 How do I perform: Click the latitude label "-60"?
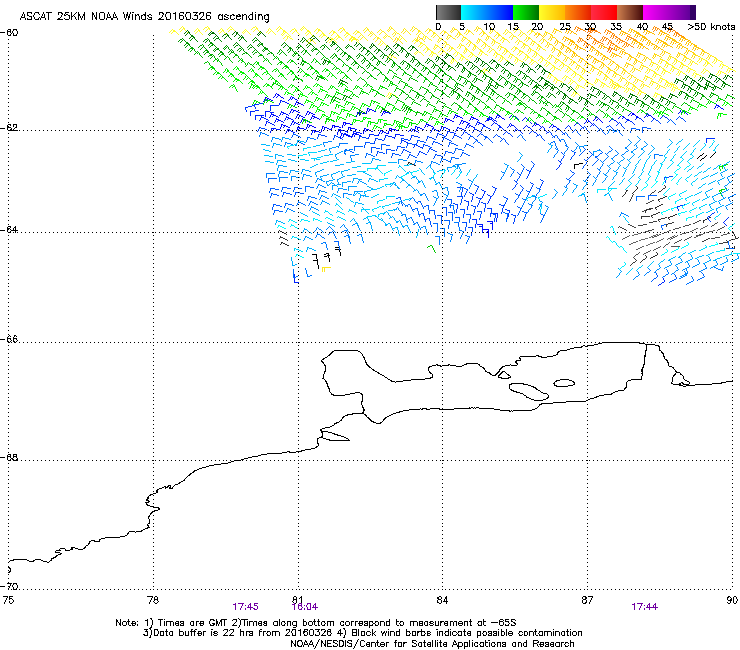click(x=9, y=33)
